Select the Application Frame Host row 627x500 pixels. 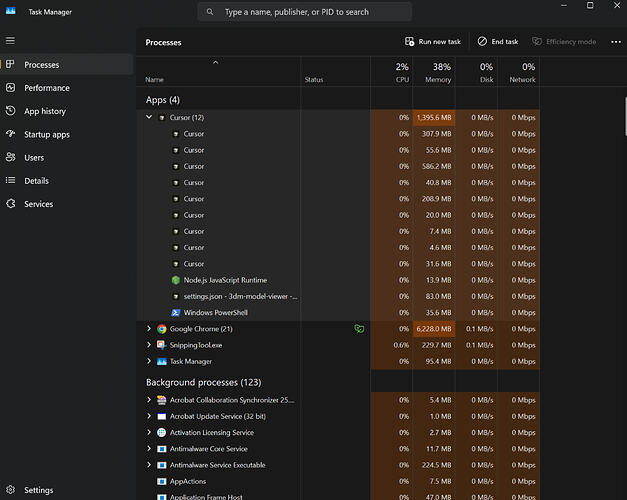[338, 496]
